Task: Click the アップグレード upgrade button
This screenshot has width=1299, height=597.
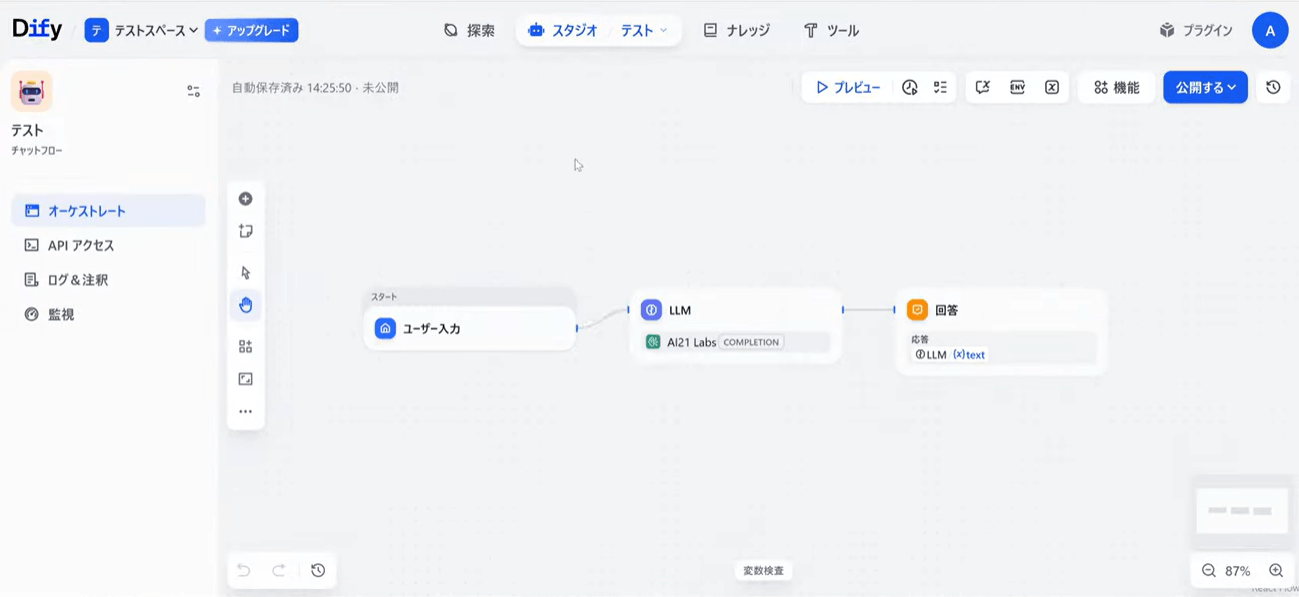Action: [251, 31]
